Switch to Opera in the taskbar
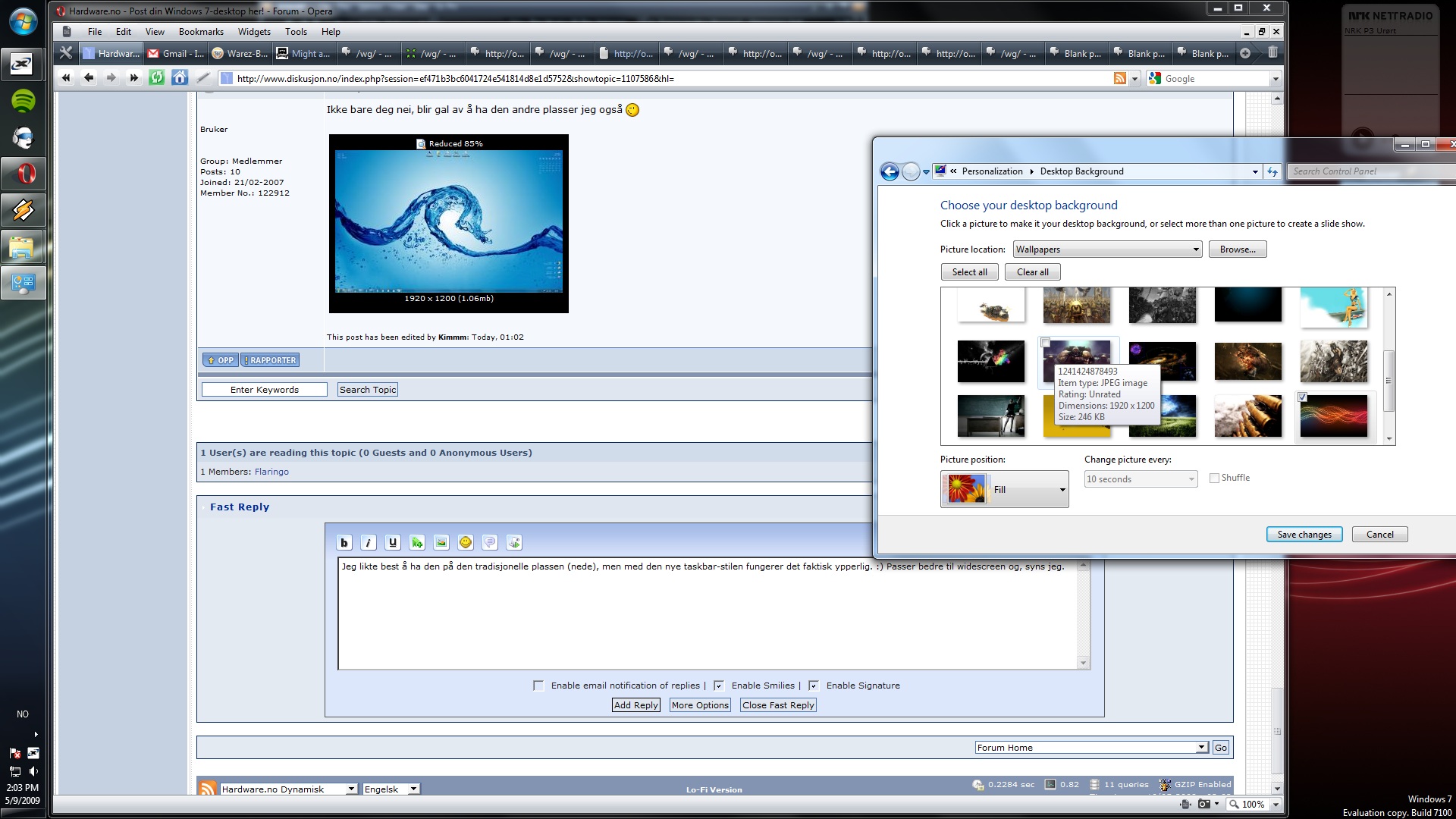1456x819 pixels. click(24, 174)
